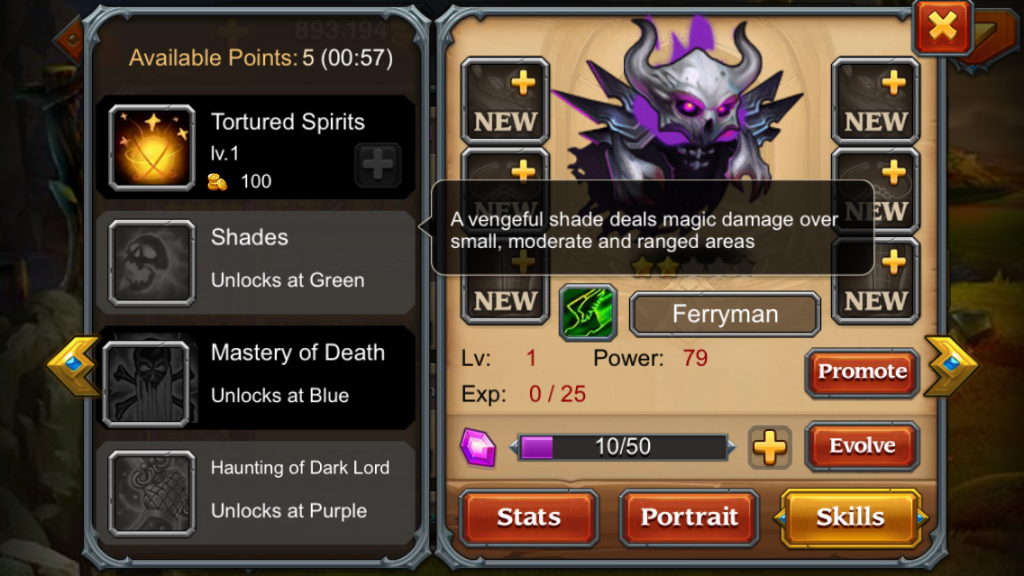1024x576 pixels.
Task: Add equipment to top-right NEW slot
Action: tap(875, 101)
